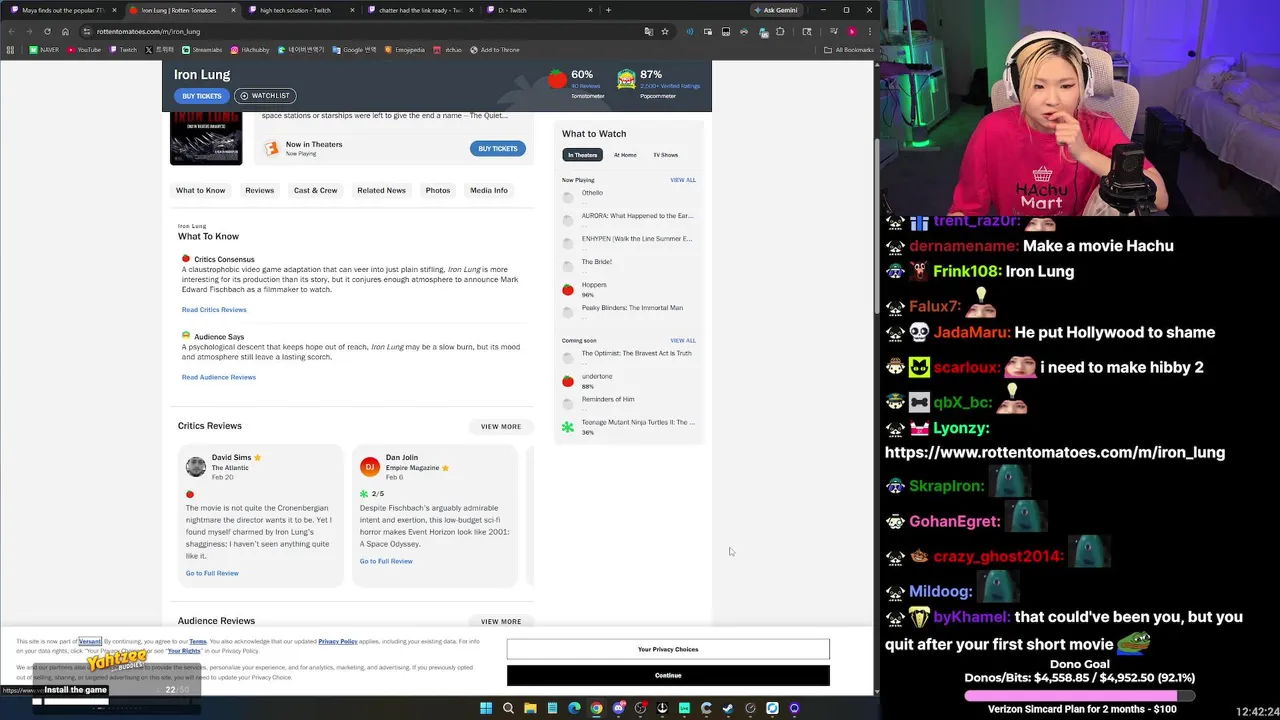Select the Reviews tab

259,190
